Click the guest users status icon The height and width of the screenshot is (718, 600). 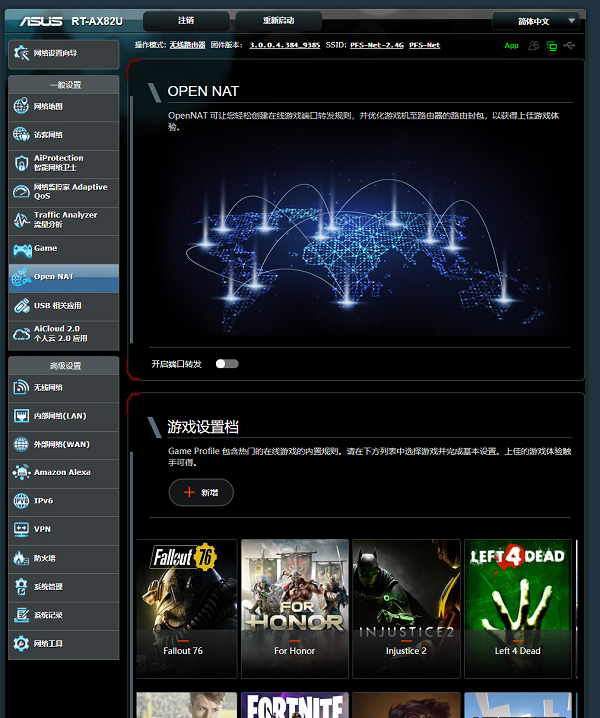coord(534,45)
